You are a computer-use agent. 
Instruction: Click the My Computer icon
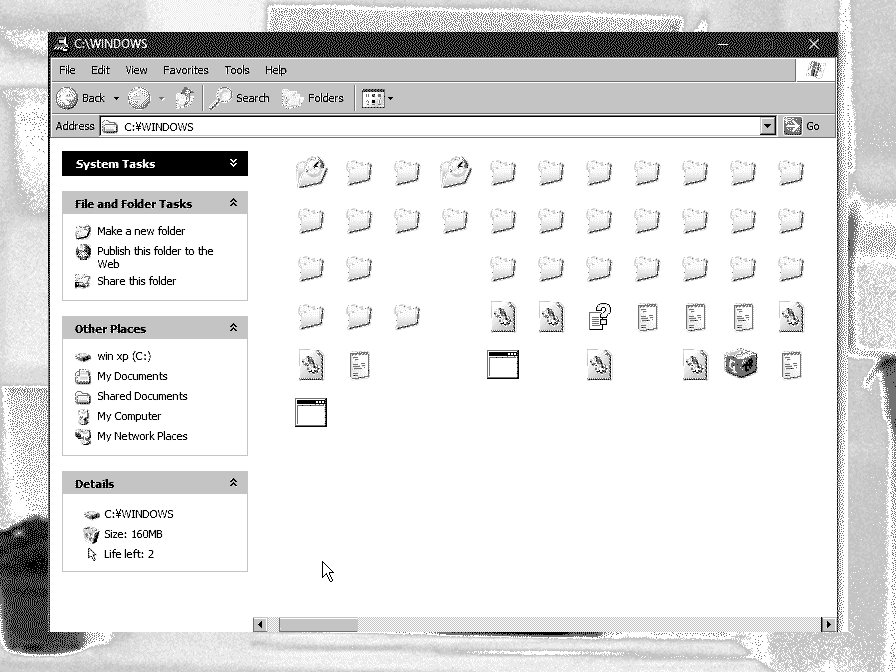(x=83, y=417)
